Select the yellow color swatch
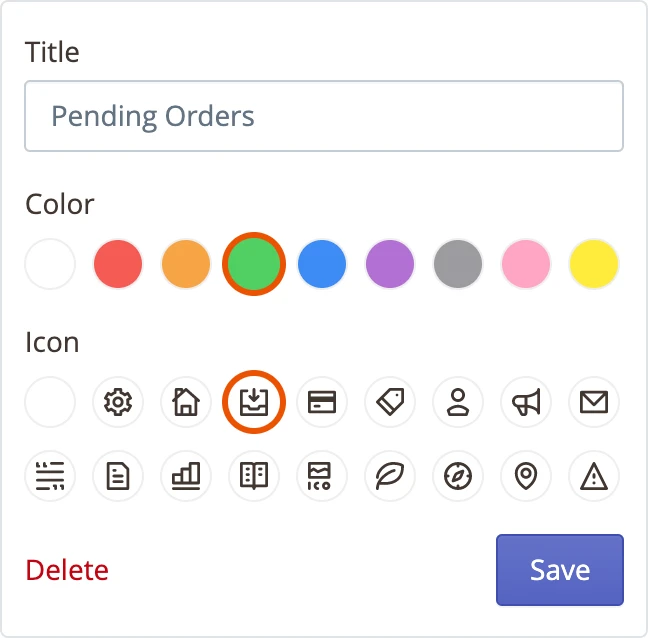Image resolution: width=648 pixels, height=638 pixels. (594, 265)
